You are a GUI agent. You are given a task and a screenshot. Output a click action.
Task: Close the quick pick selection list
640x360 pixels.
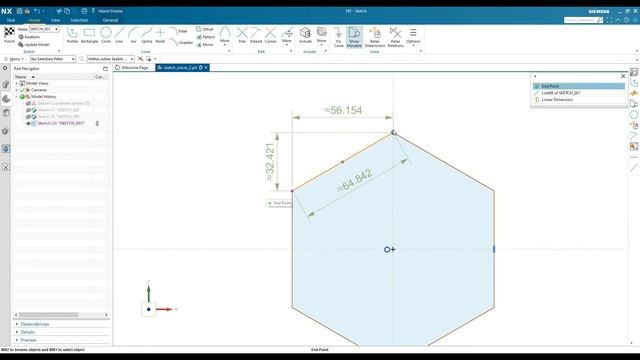(623, 76)
